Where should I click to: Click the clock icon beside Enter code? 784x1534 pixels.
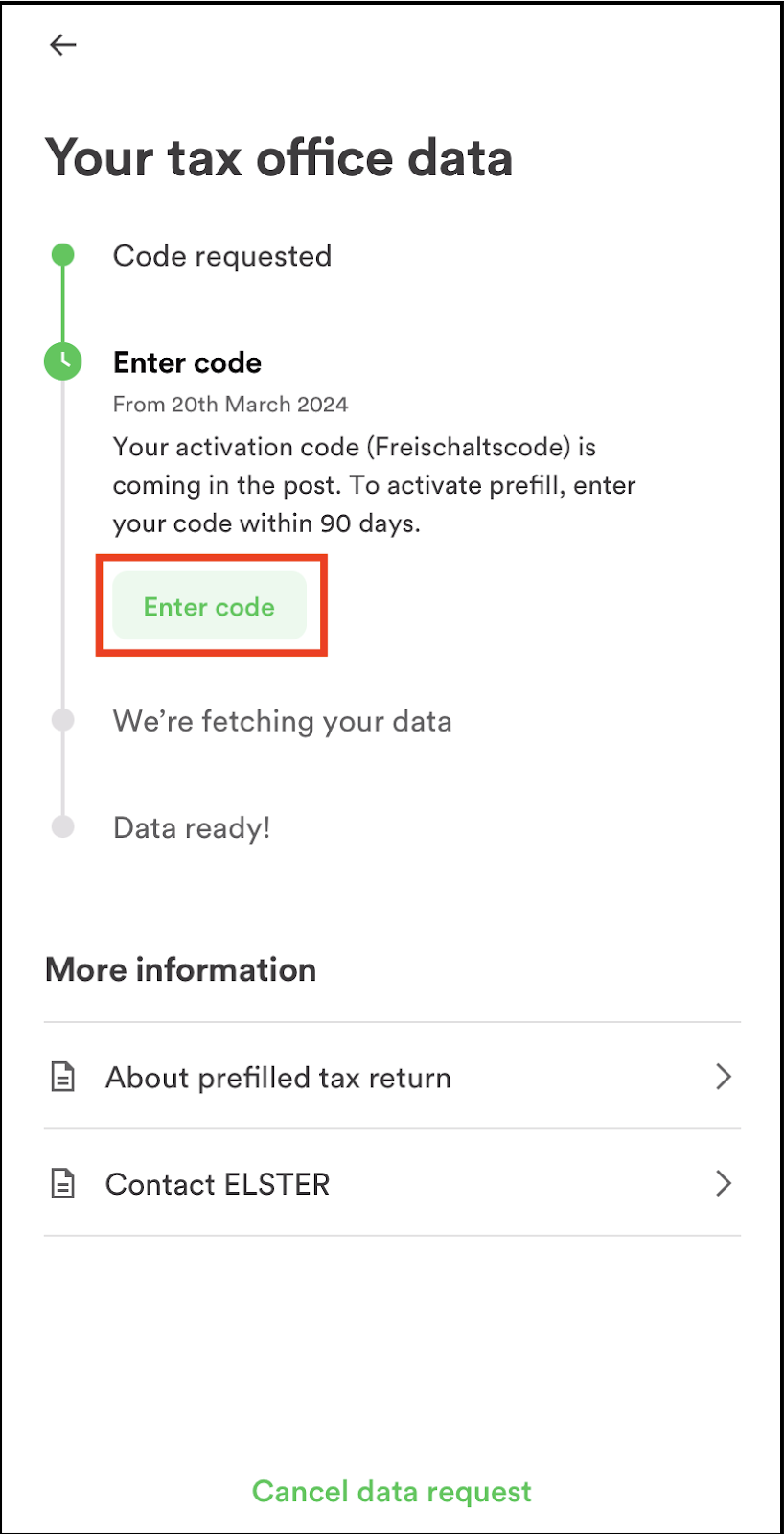pyautogui.click(x=63, y=361)
